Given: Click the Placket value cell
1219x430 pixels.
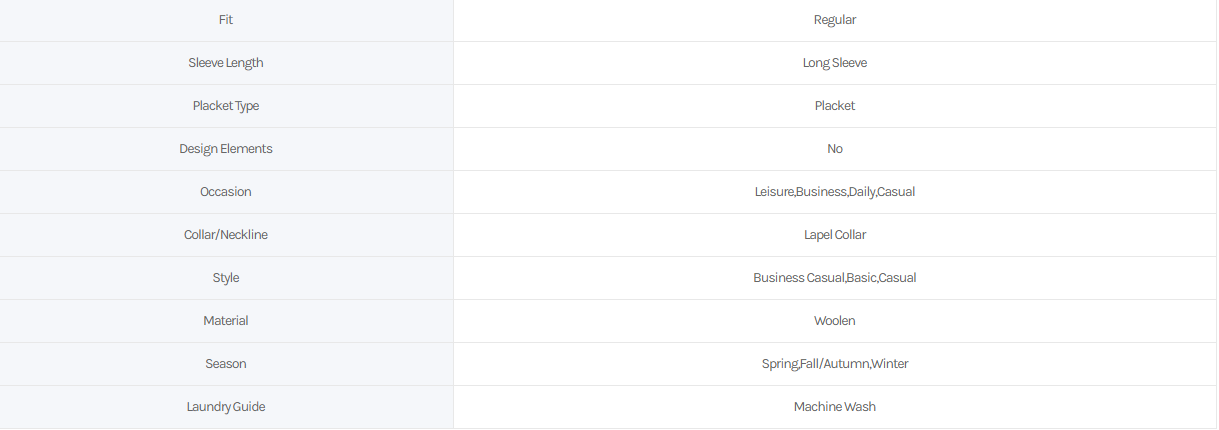Looking at the screenshot, I should [x=835, y=106].
